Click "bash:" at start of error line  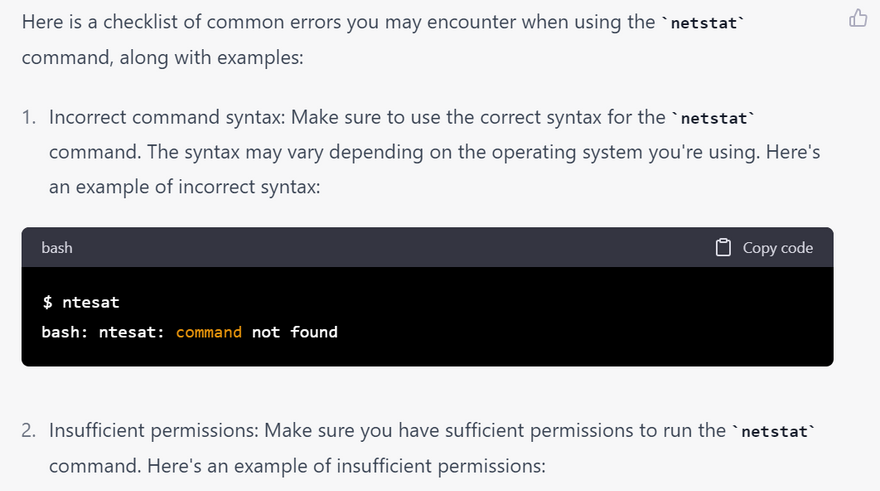(65, 332)
